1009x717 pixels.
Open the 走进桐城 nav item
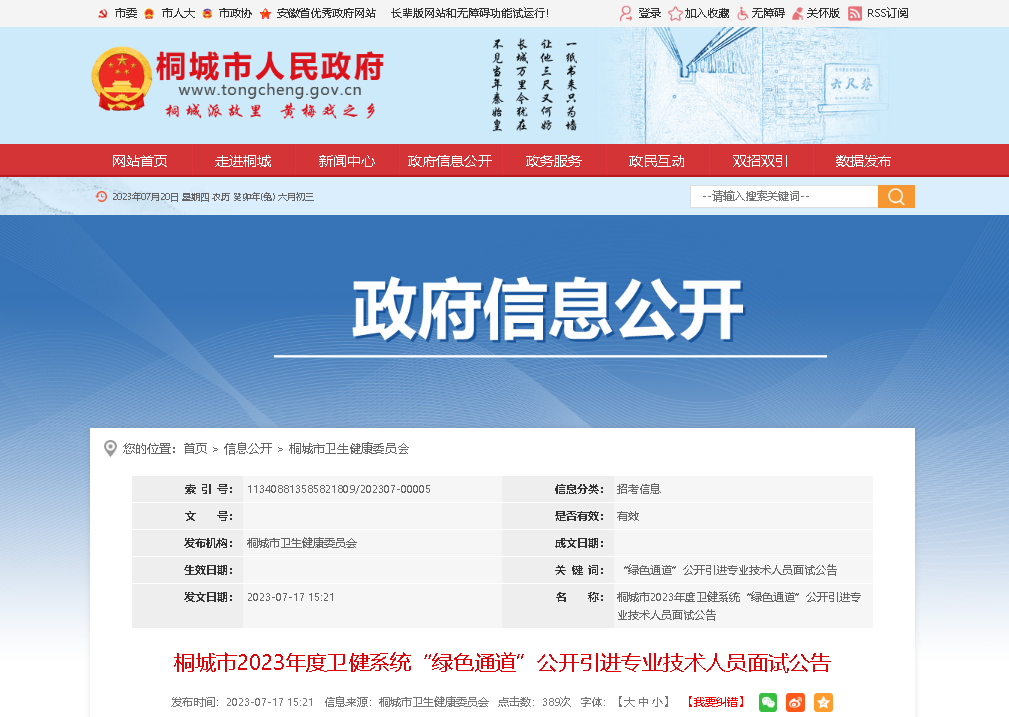243,161
